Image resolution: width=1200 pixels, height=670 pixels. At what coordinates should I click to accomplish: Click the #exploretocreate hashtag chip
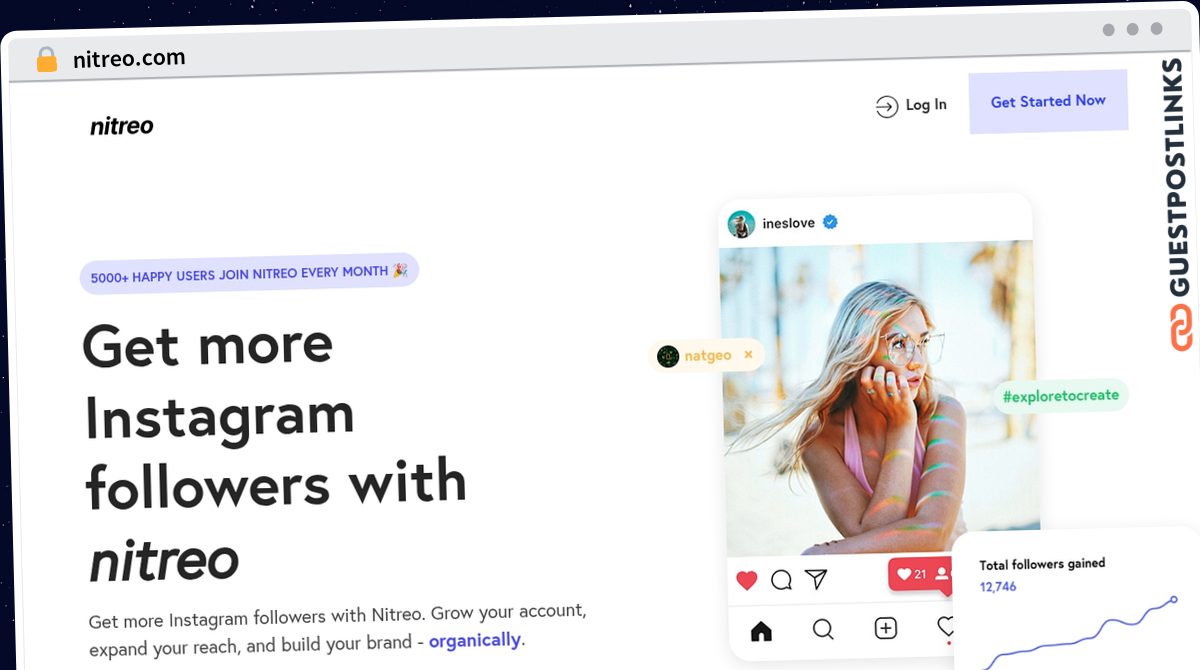[1061, 395]
